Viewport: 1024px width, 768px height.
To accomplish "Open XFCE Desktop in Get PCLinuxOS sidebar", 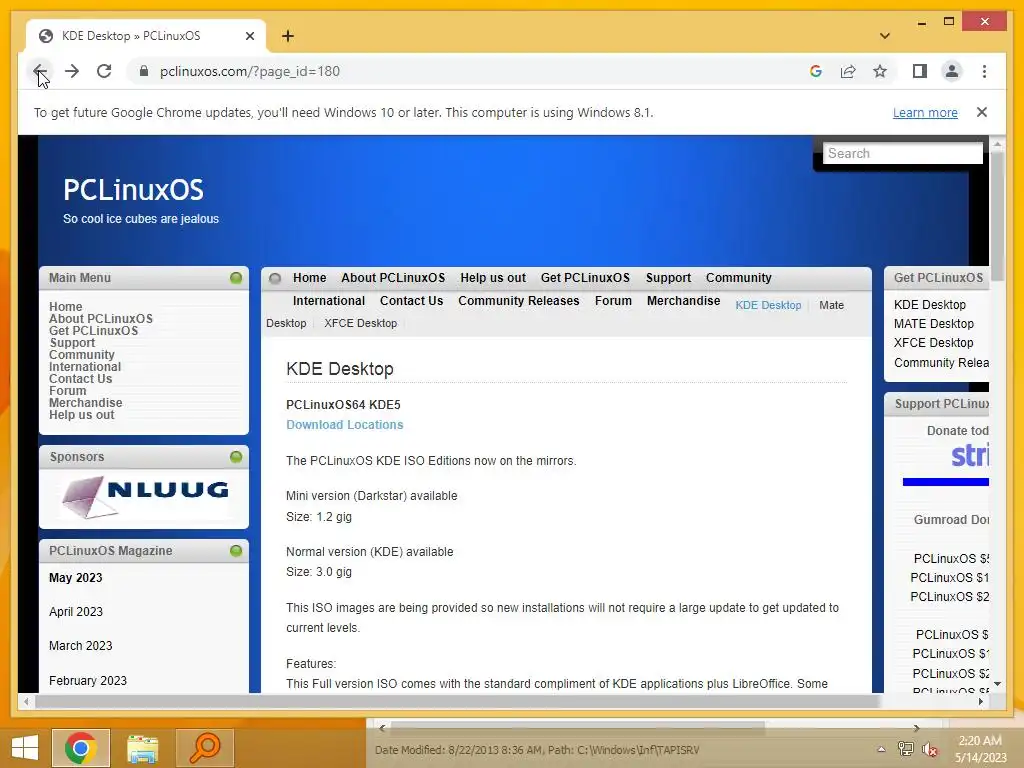I will (933, 343).
